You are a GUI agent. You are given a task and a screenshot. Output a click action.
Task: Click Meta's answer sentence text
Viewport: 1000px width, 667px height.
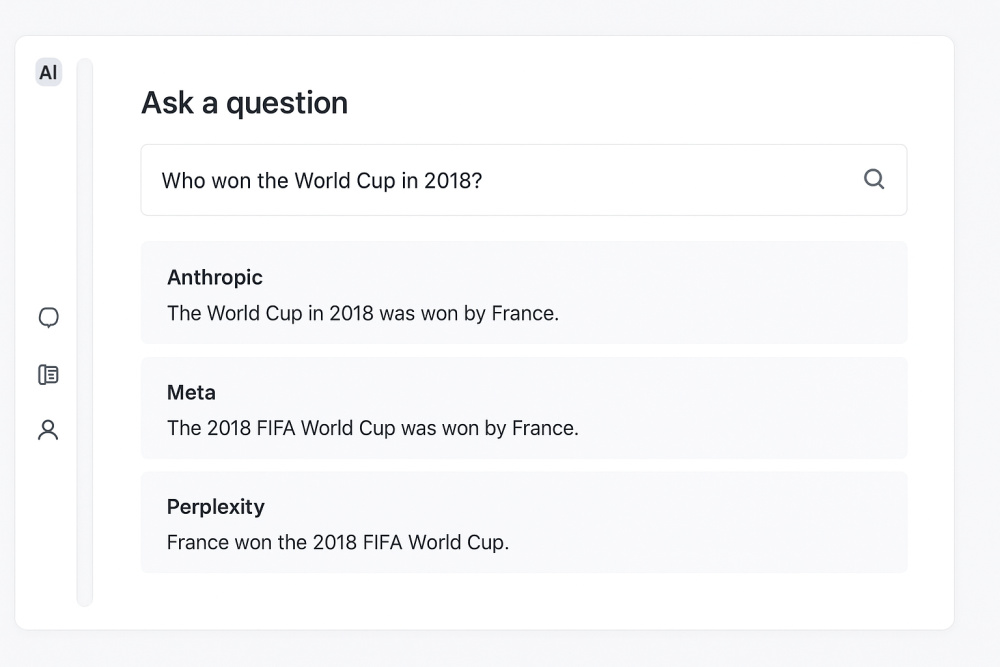pos(372,428)
